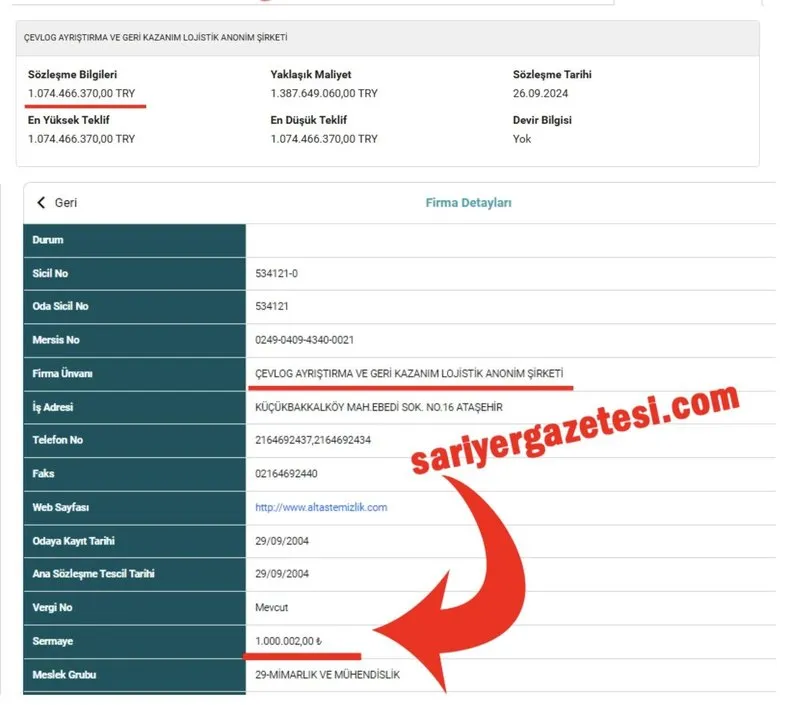Click the En Yüksek Teklif amount
This screenshot has height=705, width=800.
81,139
